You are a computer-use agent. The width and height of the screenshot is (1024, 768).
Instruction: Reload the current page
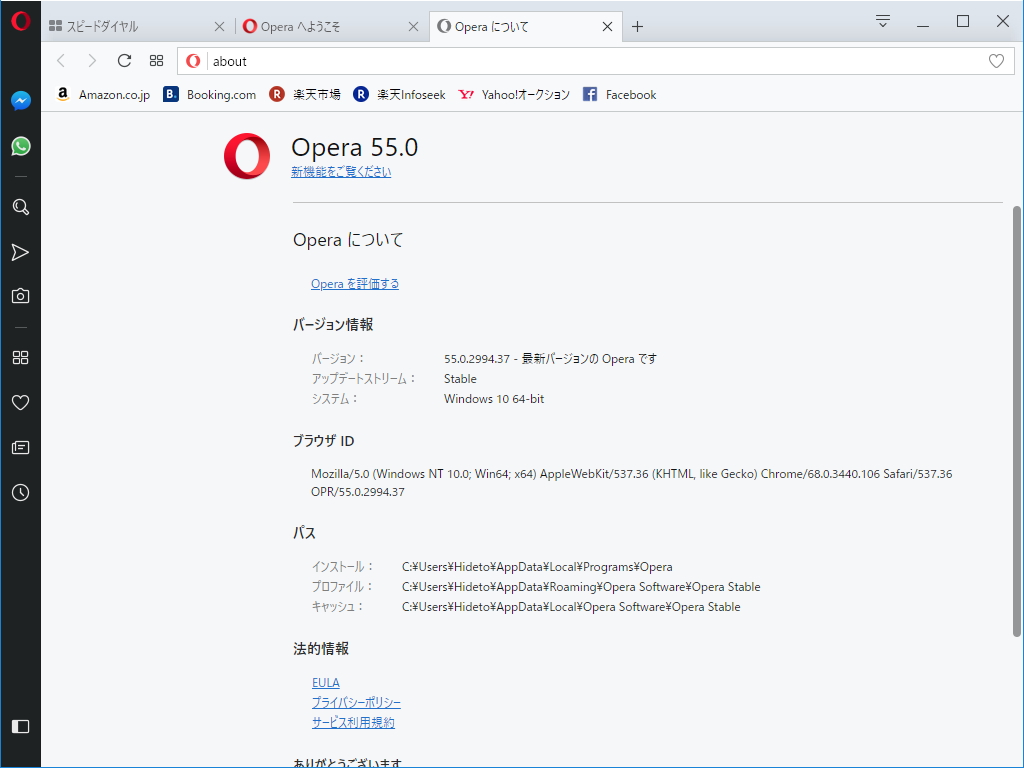click(x=123, y=61)
